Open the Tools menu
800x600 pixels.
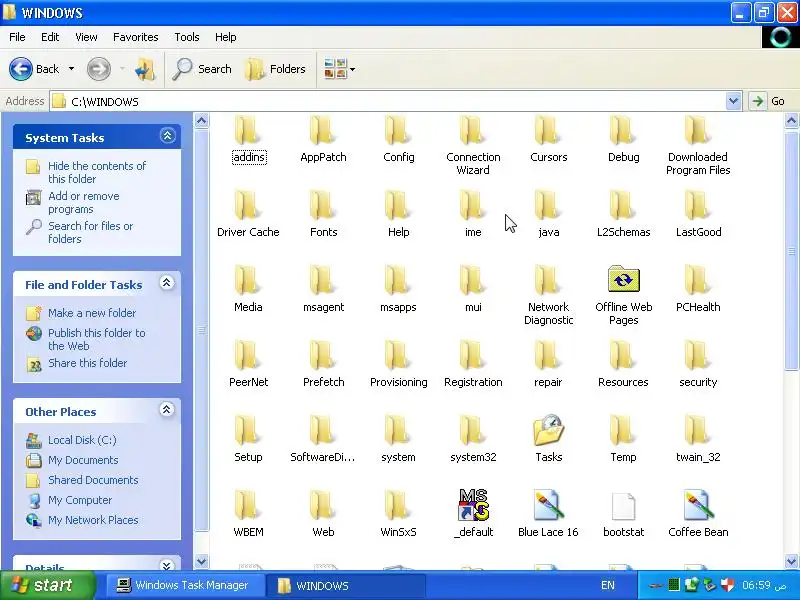point(187,37)
